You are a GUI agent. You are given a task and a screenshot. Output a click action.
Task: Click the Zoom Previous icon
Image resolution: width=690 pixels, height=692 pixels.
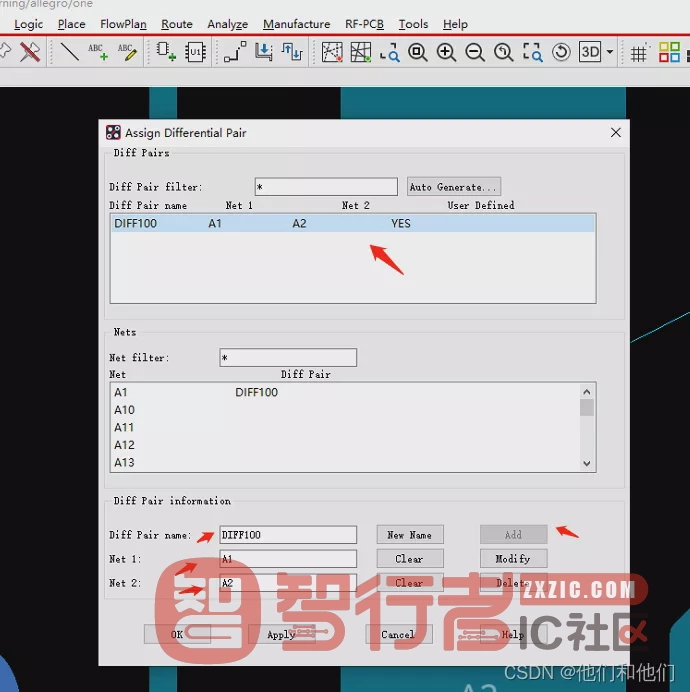click(x=504, y=52)
